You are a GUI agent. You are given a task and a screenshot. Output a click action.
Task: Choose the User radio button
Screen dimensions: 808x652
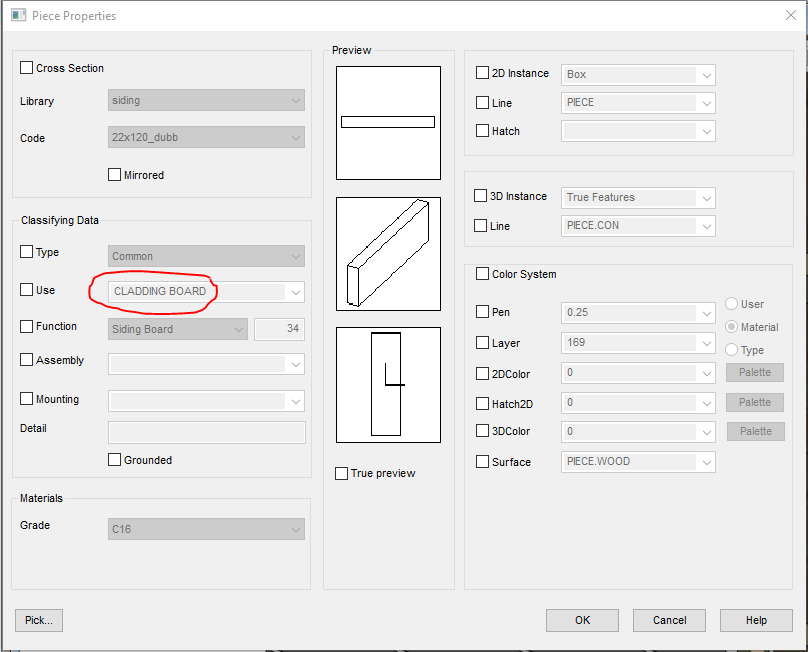click(732, 304)
